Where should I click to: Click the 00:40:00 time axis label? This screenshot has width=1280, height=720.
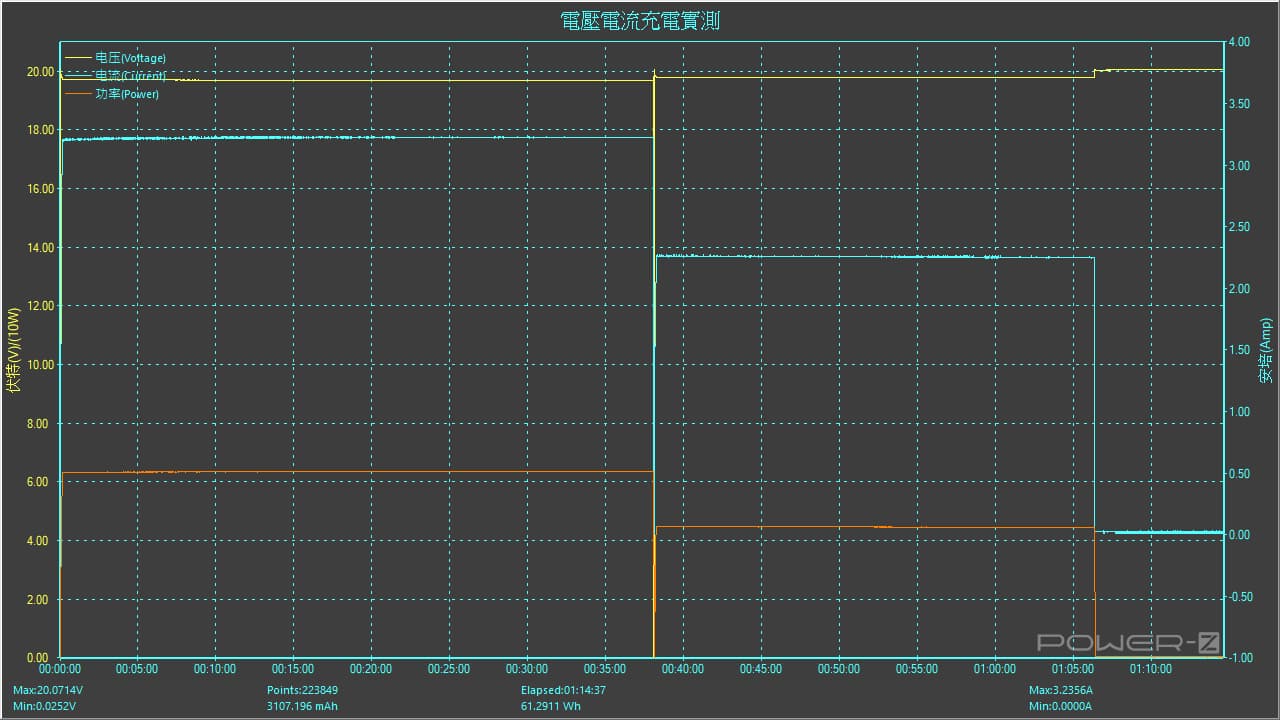(683, 669)
